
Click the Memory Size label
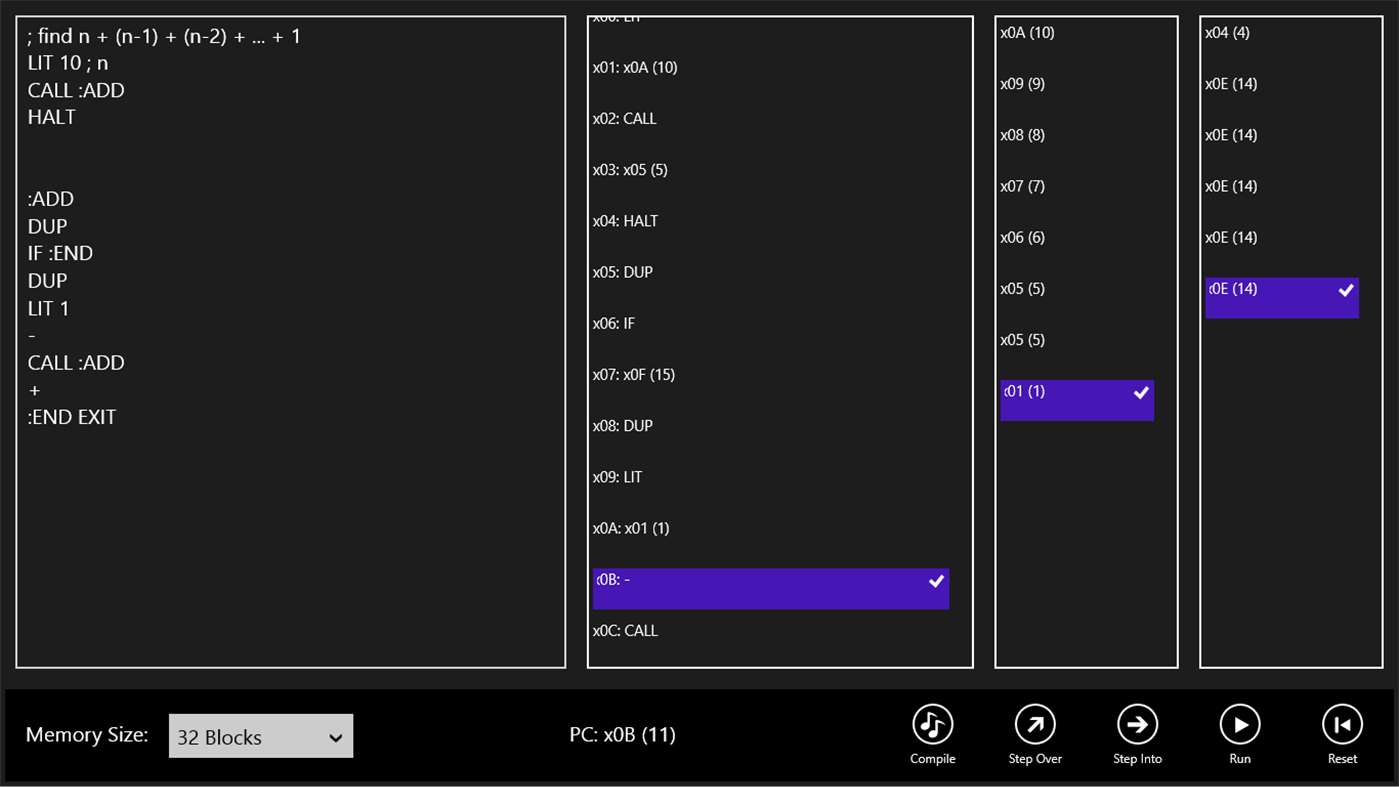tap(87, 735)
